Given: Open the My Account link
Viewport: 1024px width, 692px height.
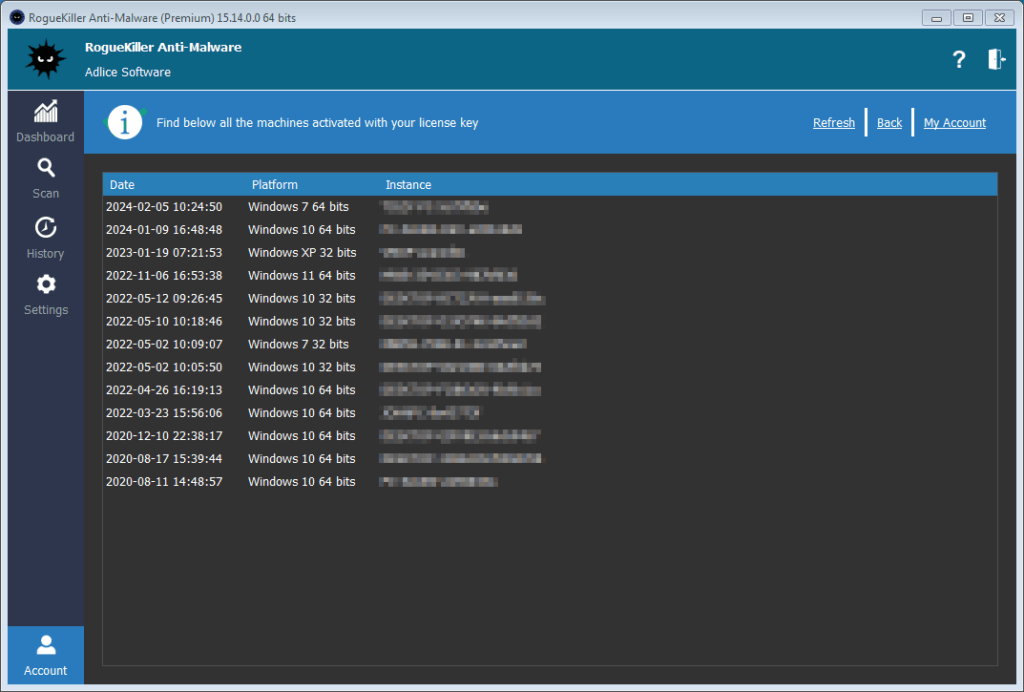Looking at the screenshot, I should tap(954, 123).
